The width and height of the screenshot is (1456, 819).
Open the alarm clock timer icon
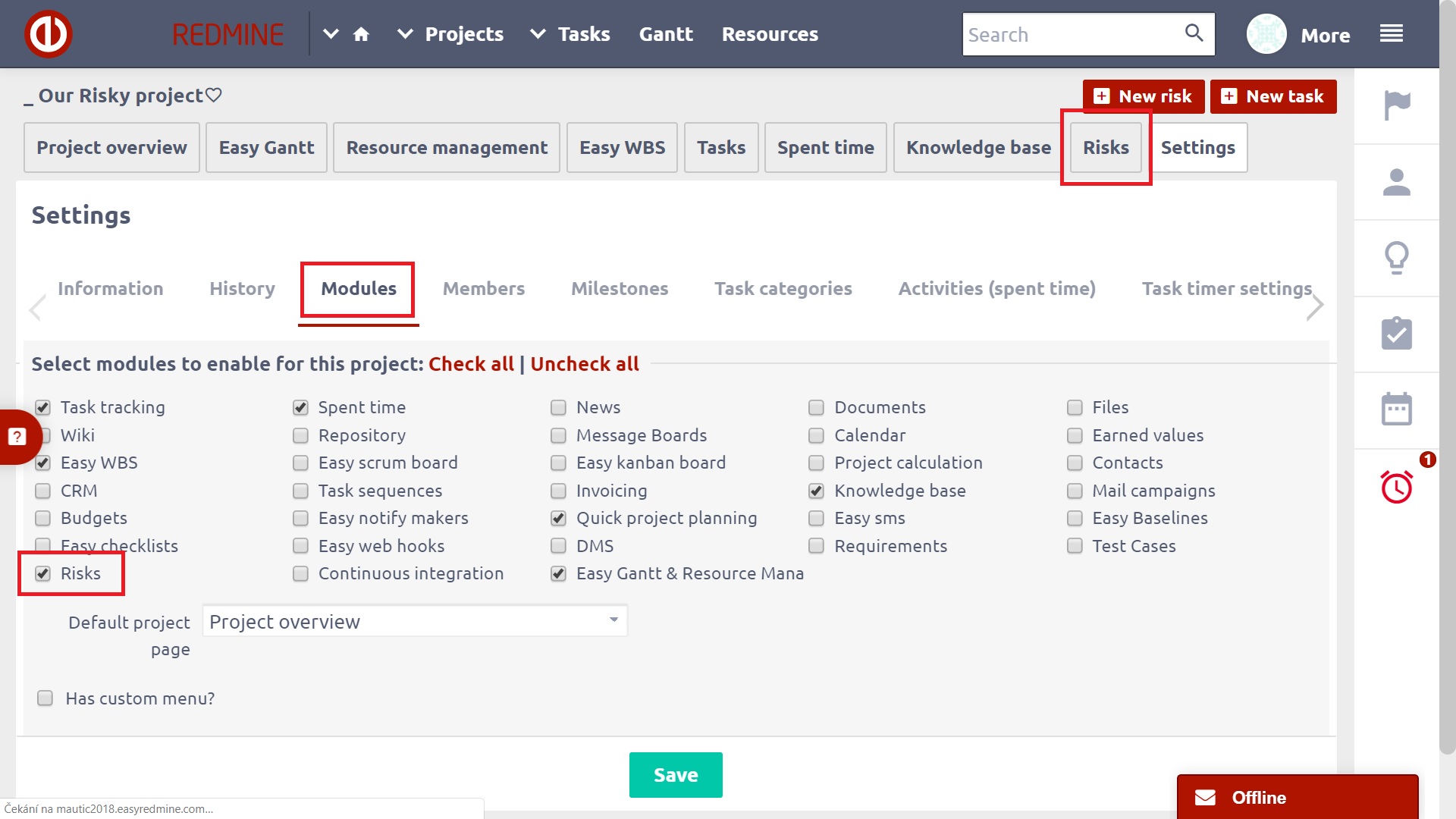tap(1397, 486)
